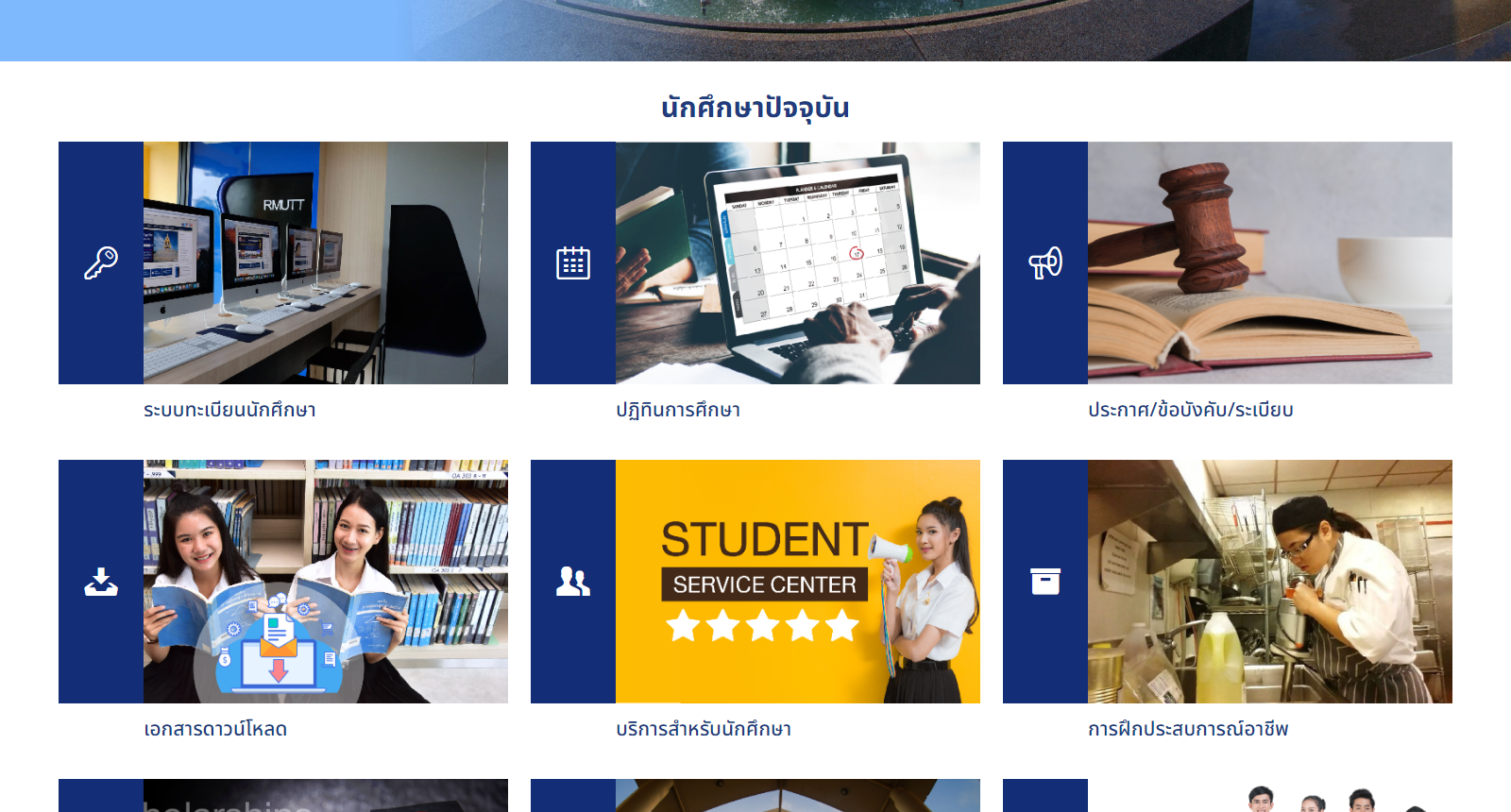Click the calendar icon for academic calendar
The height and width of the screenshot is (812, 1511).
(573, 262)
